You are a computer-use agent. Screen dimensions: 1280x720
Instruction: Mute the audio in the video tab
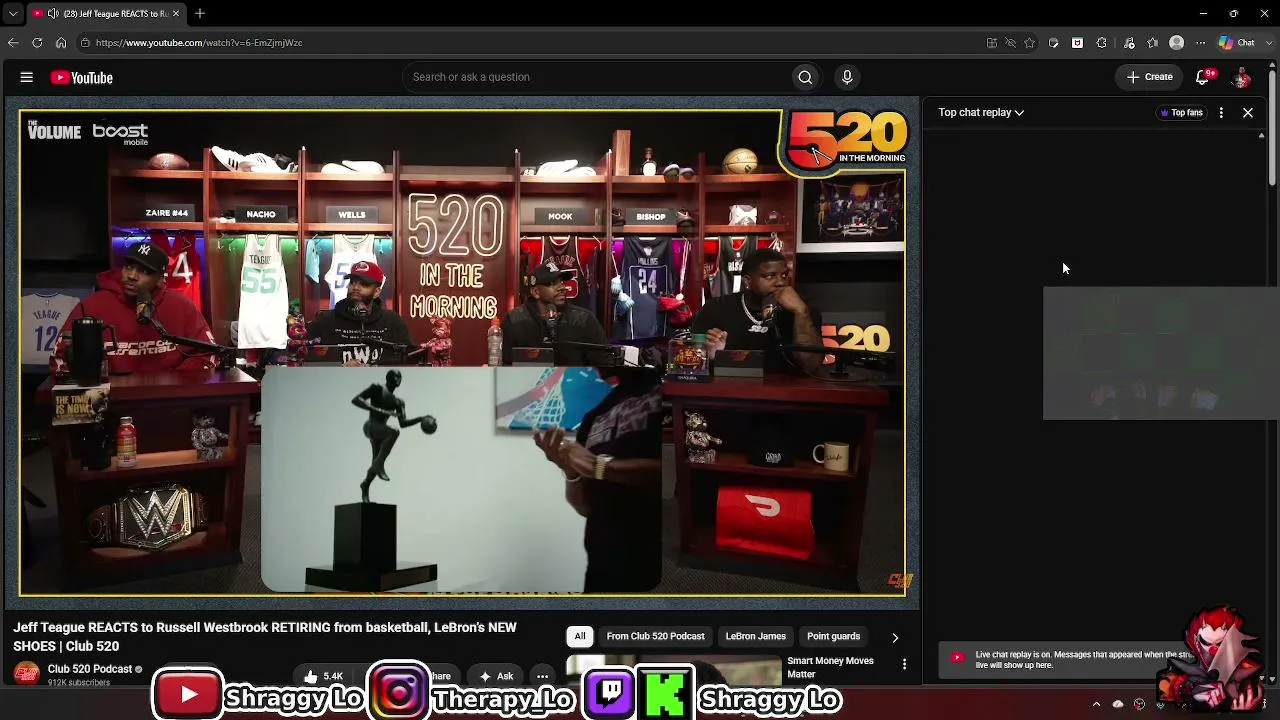pos(53,13)
